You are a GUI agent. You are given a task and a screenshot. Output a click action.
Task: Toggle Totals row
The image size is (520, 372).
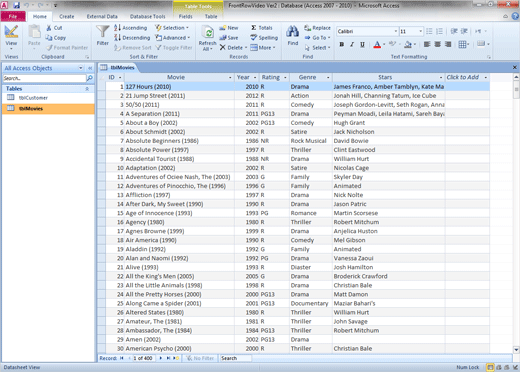pos(262,28)
